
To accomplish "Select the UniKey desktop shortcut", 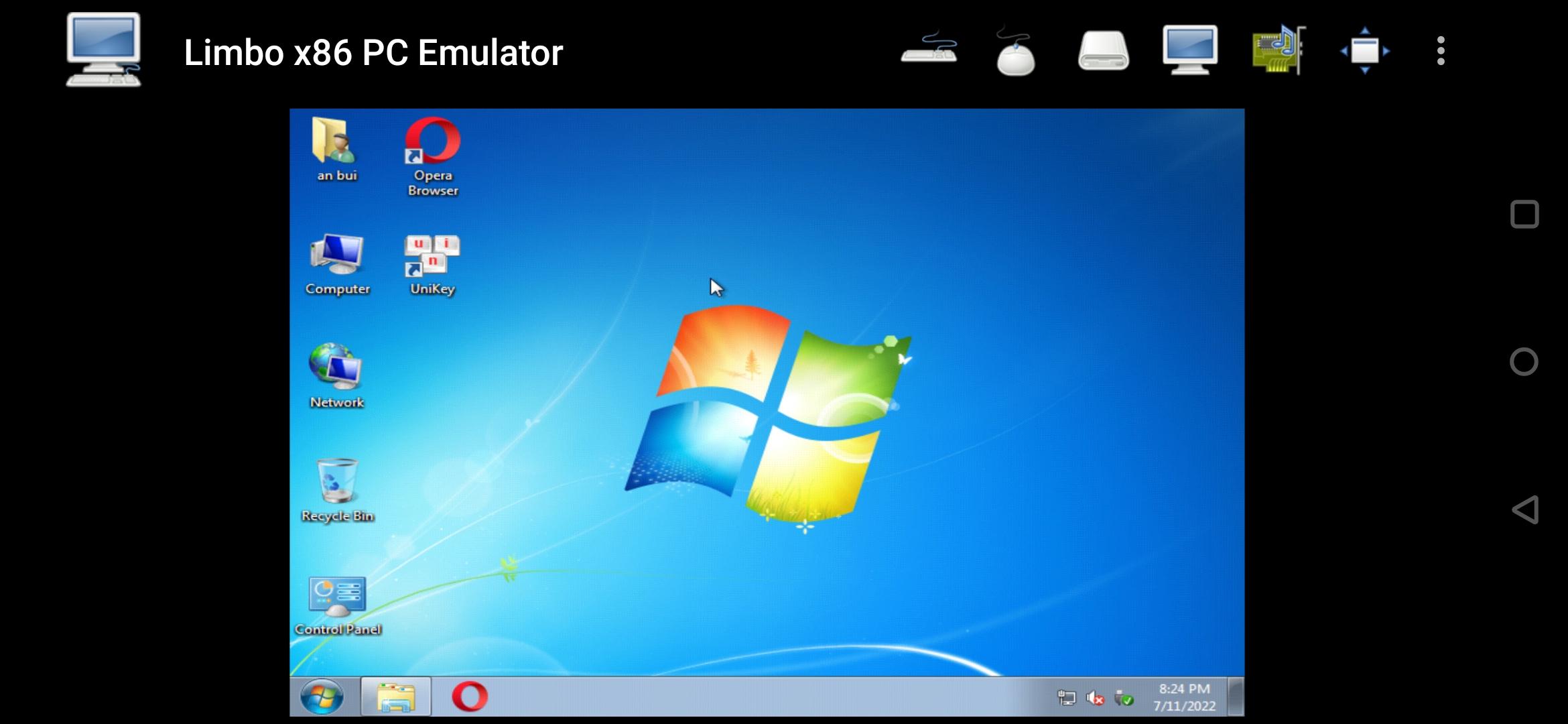I will click(432, 265).
